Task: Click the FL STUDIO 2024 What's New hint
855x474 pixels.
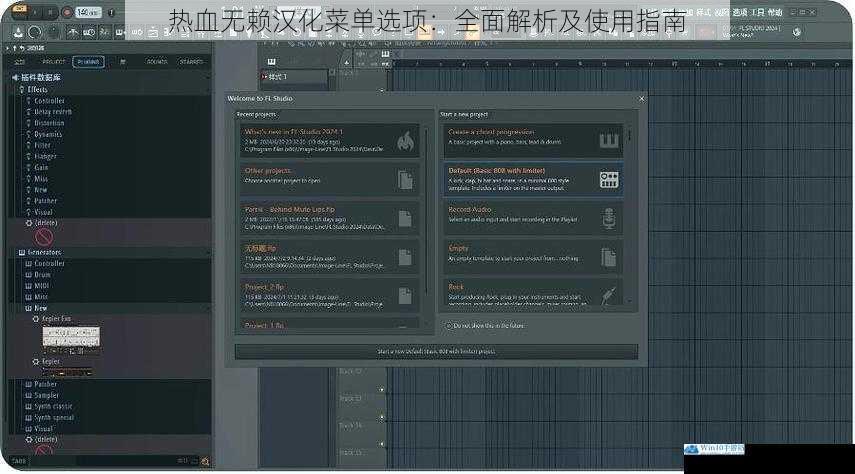Action: coord(752,32)
